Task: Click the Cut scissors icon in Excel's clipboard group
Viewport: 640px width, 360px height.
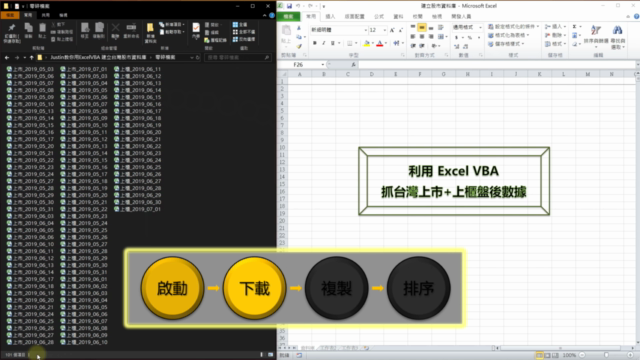Action: 299,28
